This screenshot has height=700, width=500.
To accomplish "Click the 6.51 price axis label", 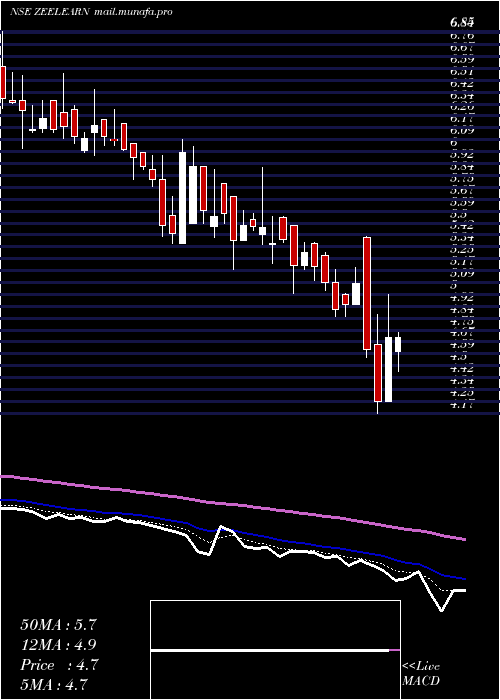I will pyautogui.click(x=462, y=71).
